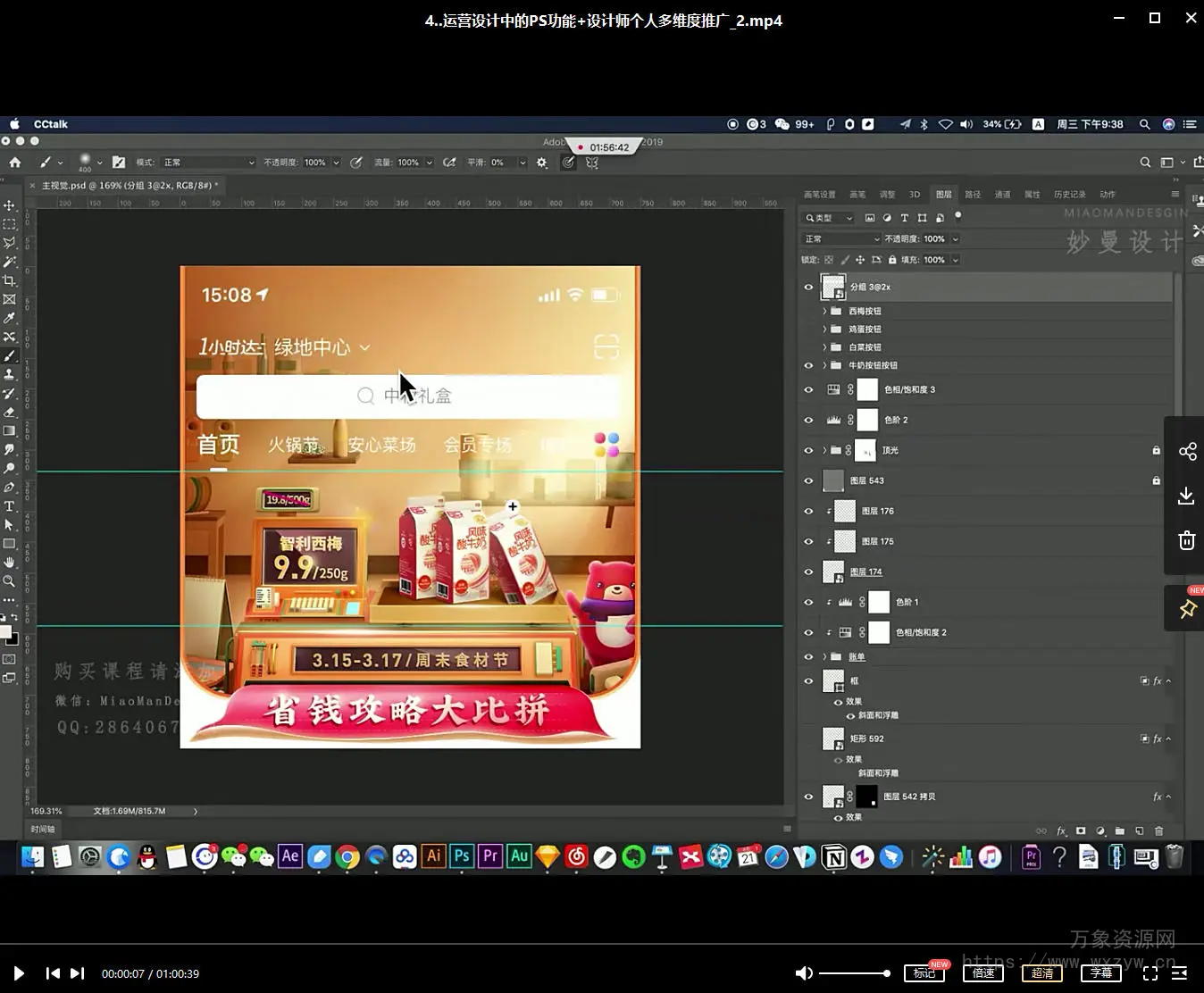Image resolution: width=1204 pixels, height=993 pixels.
Task: Hide the 图层 174 layer
Action: (808, 572)
